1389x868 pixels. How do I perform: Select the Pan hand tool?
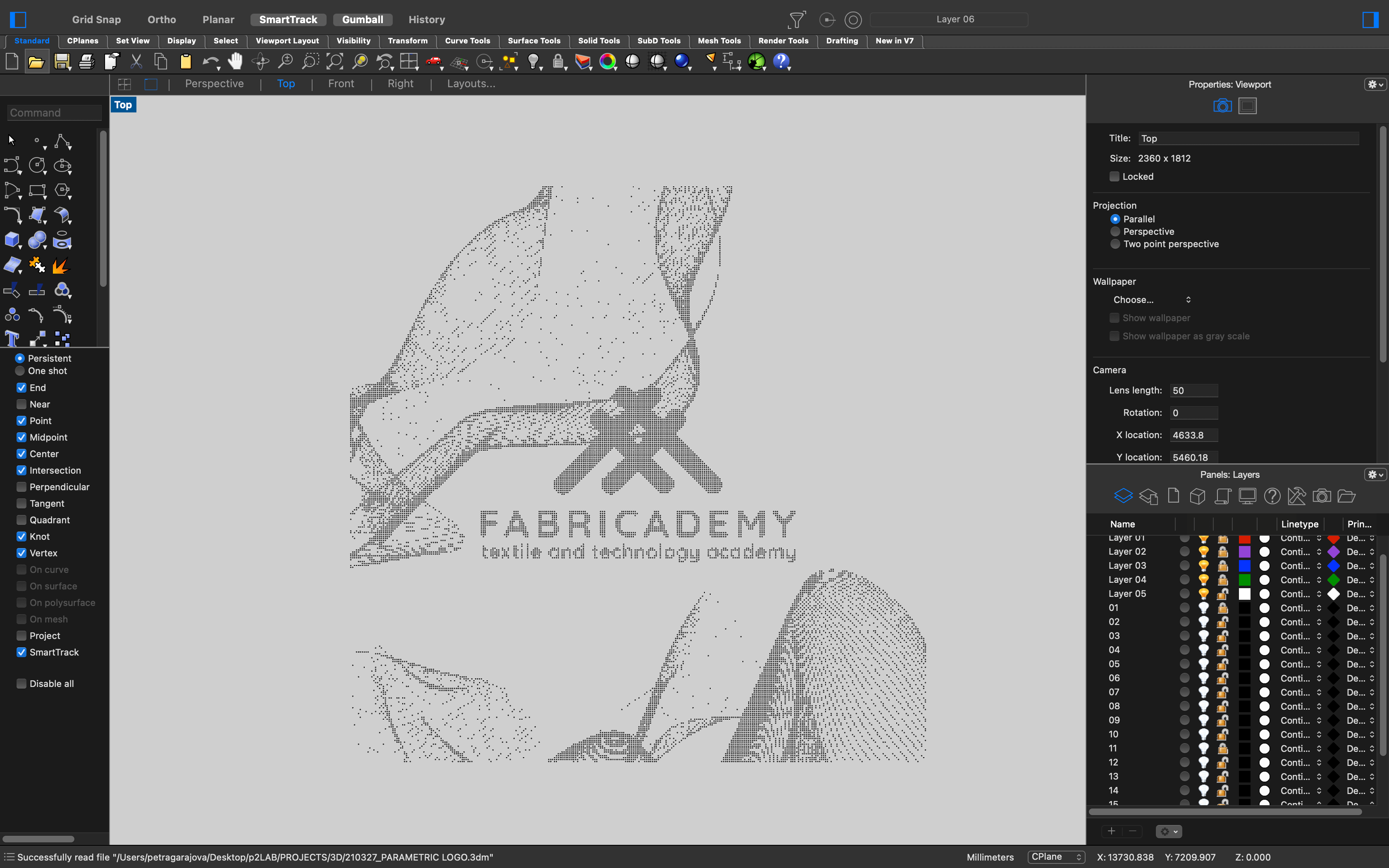[235, 62]
